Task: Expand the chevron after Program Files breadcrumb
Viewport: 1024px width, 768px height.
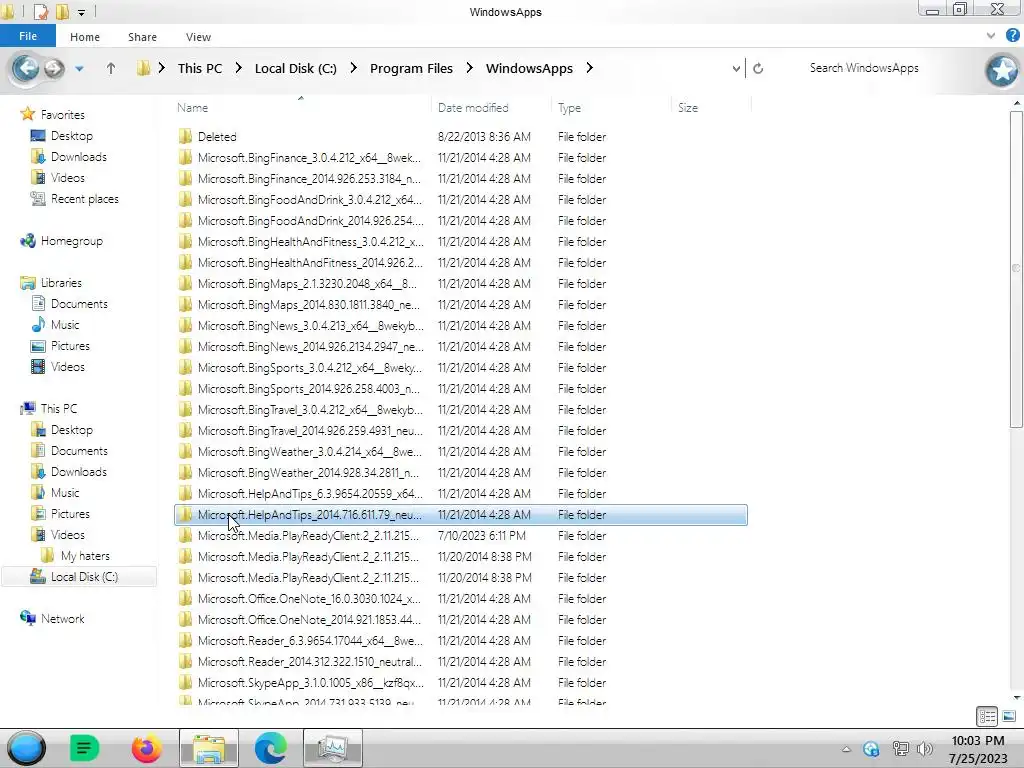Action: [470, 68]
